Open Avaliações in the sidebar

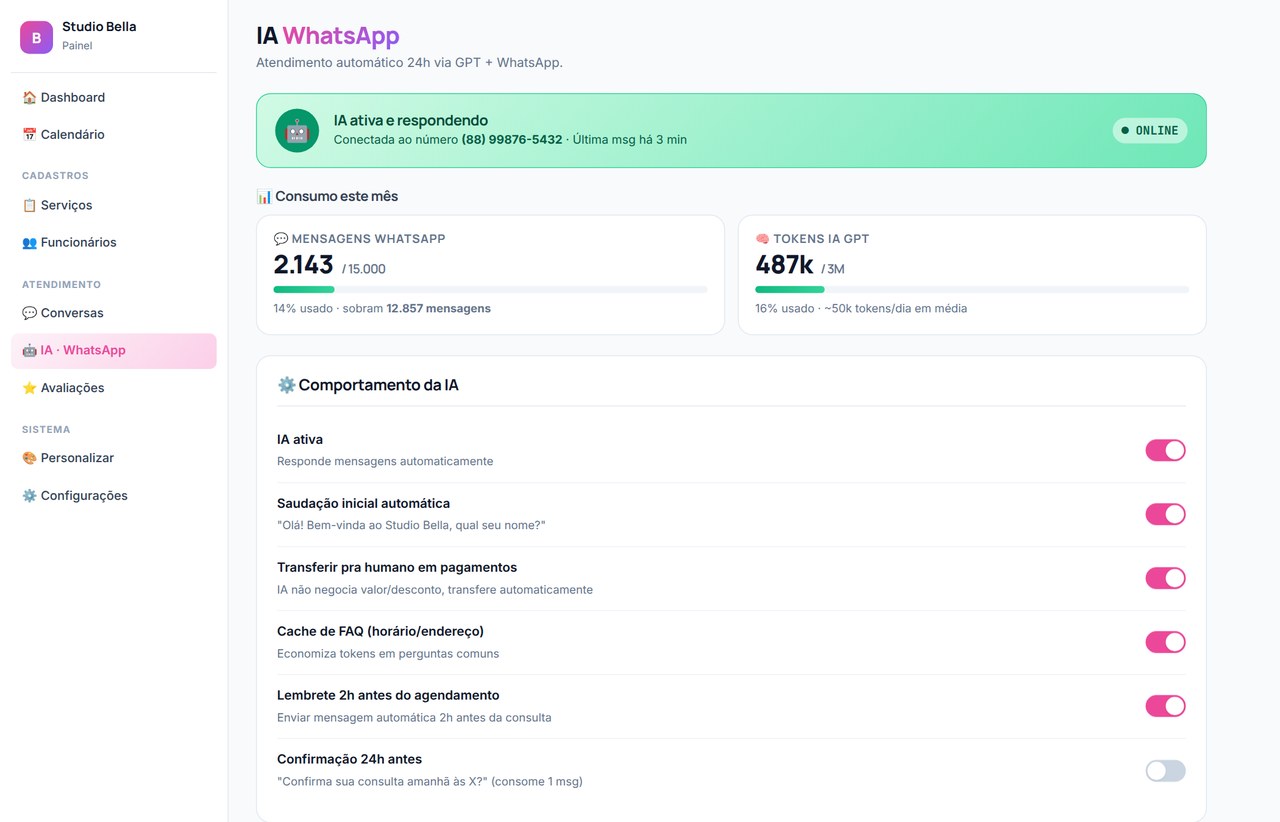pos(114,388)
